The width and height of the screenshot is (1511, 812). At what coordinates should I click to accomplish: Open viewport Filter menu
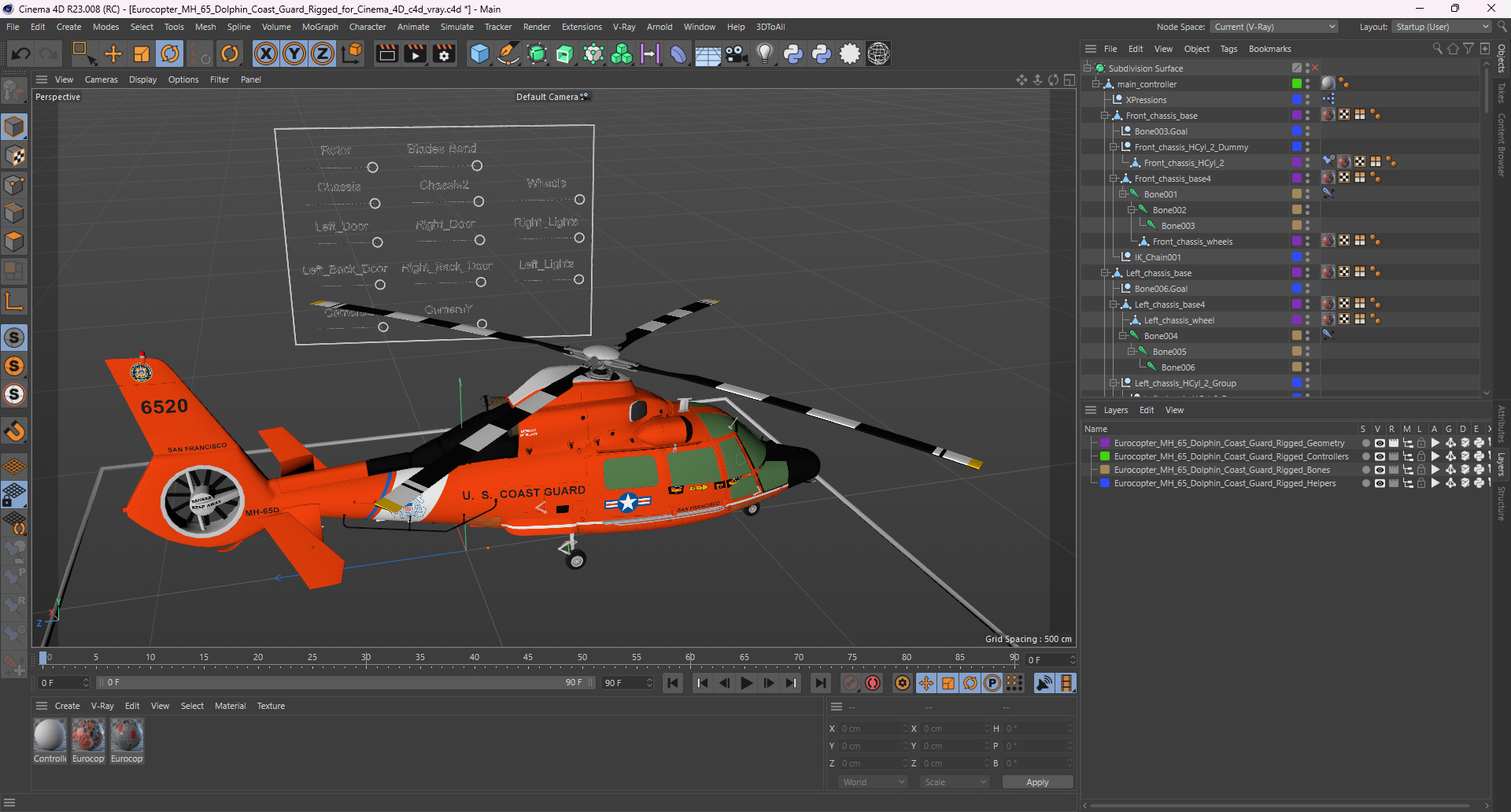220,79
